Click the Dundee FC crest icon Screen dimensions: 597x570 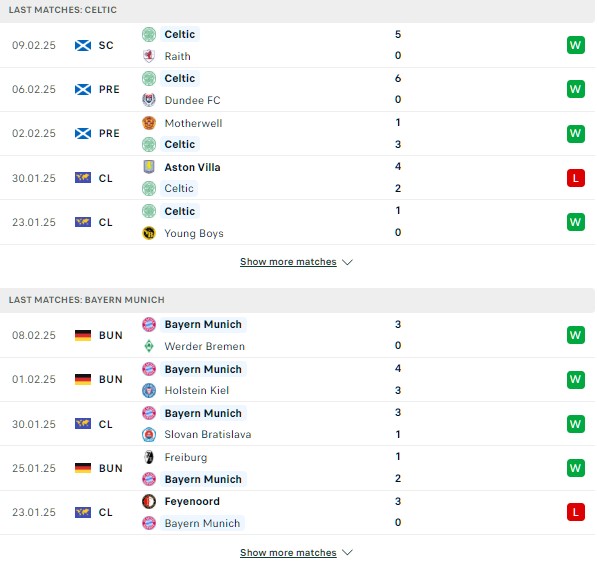[149, 100]
